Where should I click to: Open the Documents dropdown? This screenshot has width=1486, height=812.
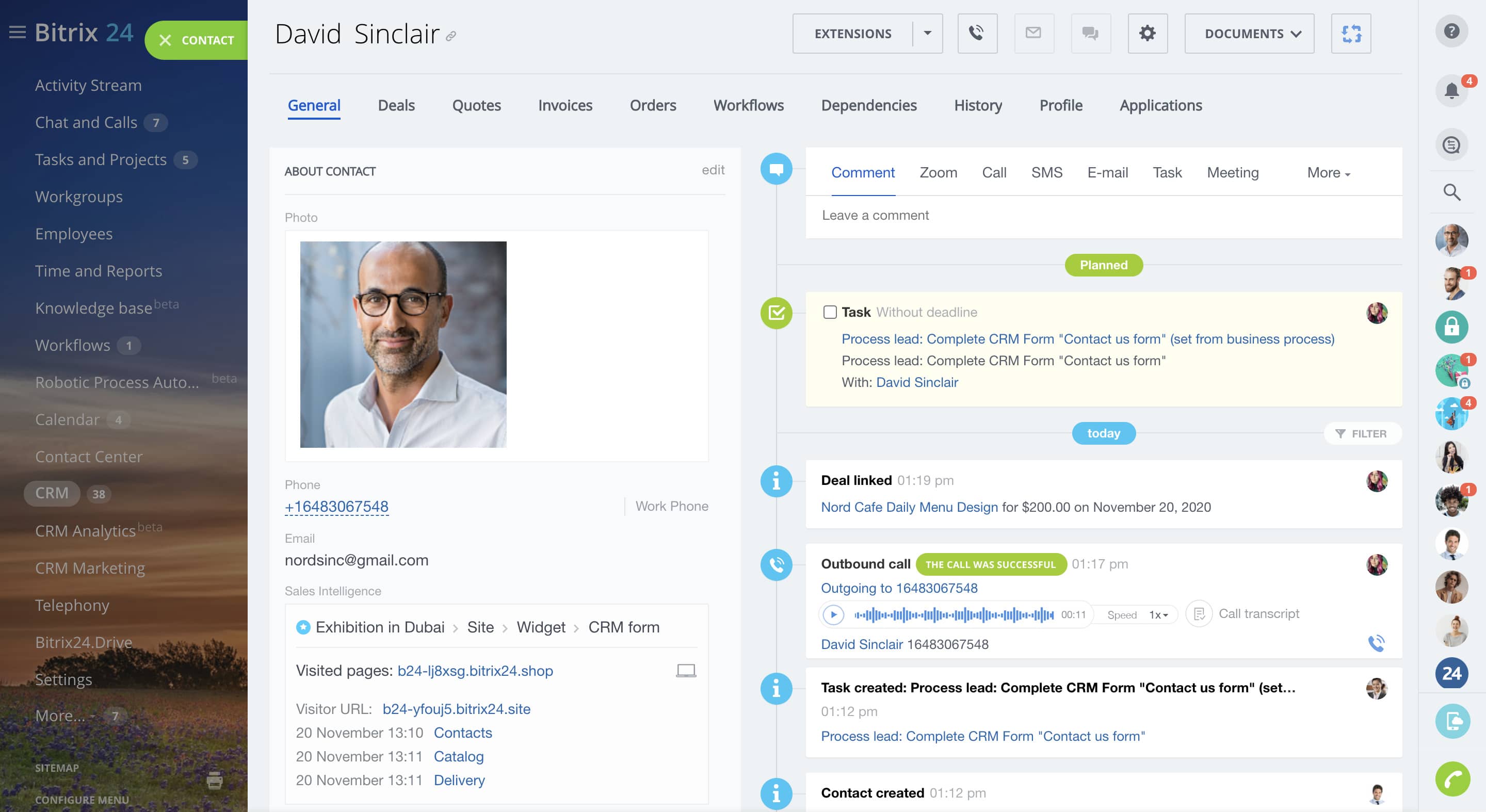1249,34
